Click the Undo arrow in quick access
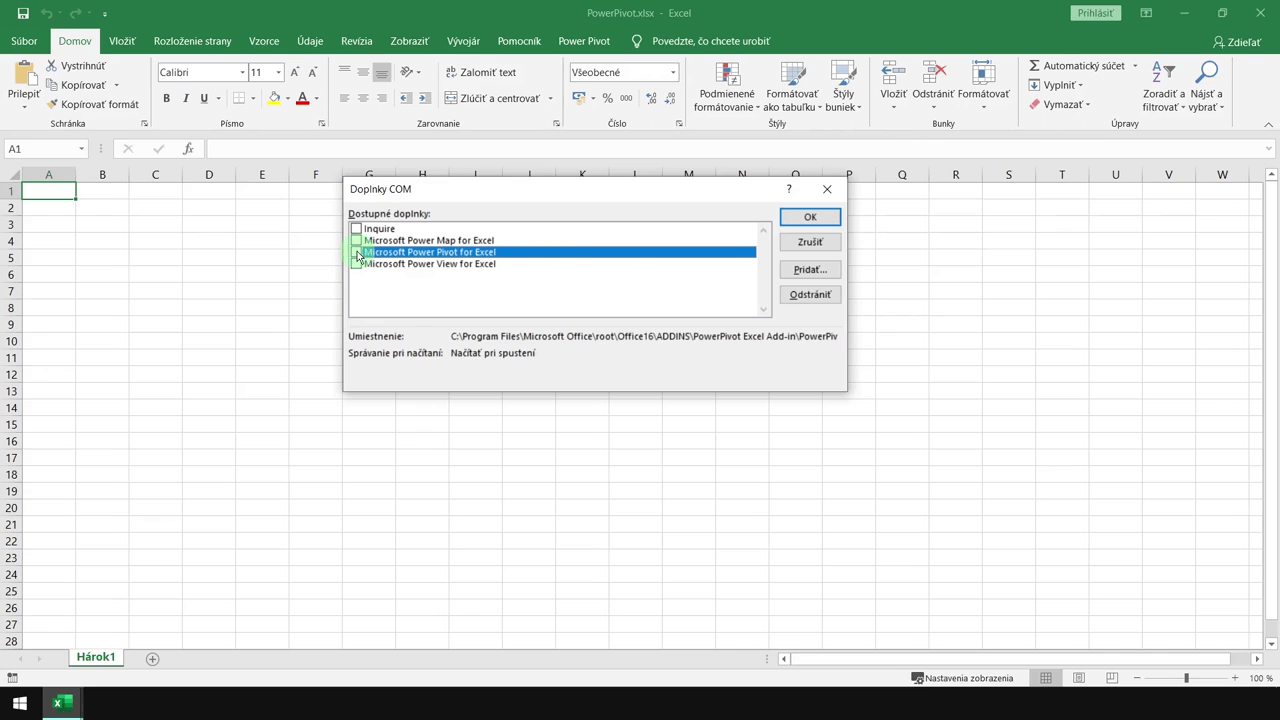This screenshot has height=720, width=1280. pyautogui.click(x=46, y=13)
